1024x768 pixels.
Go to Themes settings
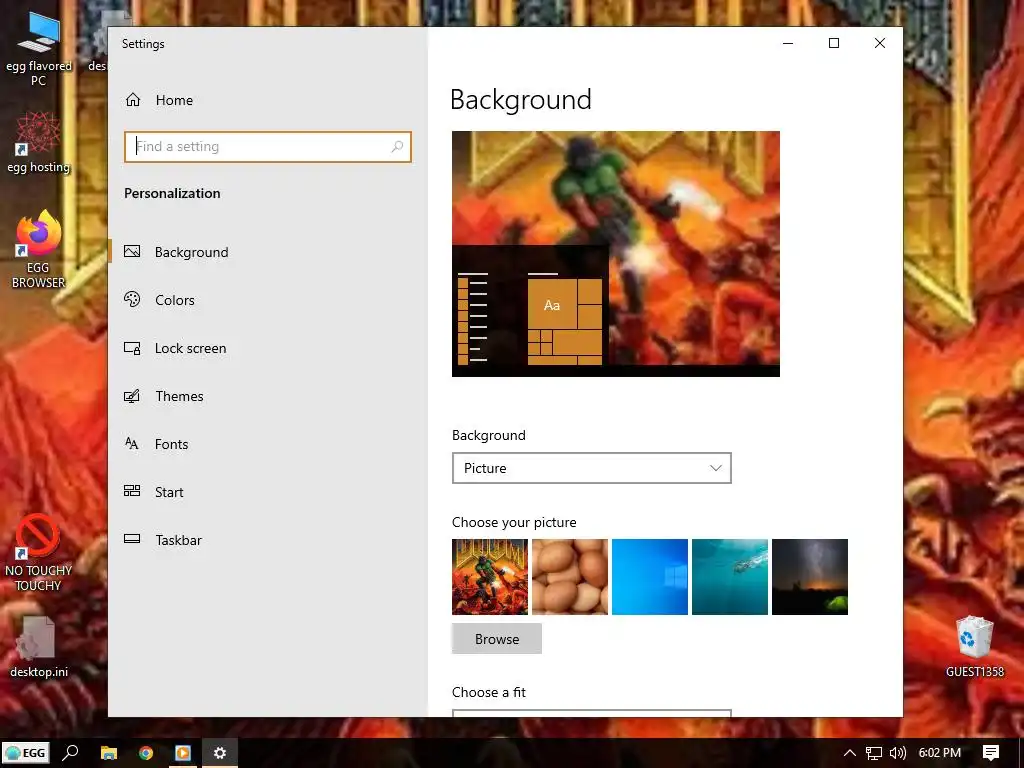click(x=180, y=396)
